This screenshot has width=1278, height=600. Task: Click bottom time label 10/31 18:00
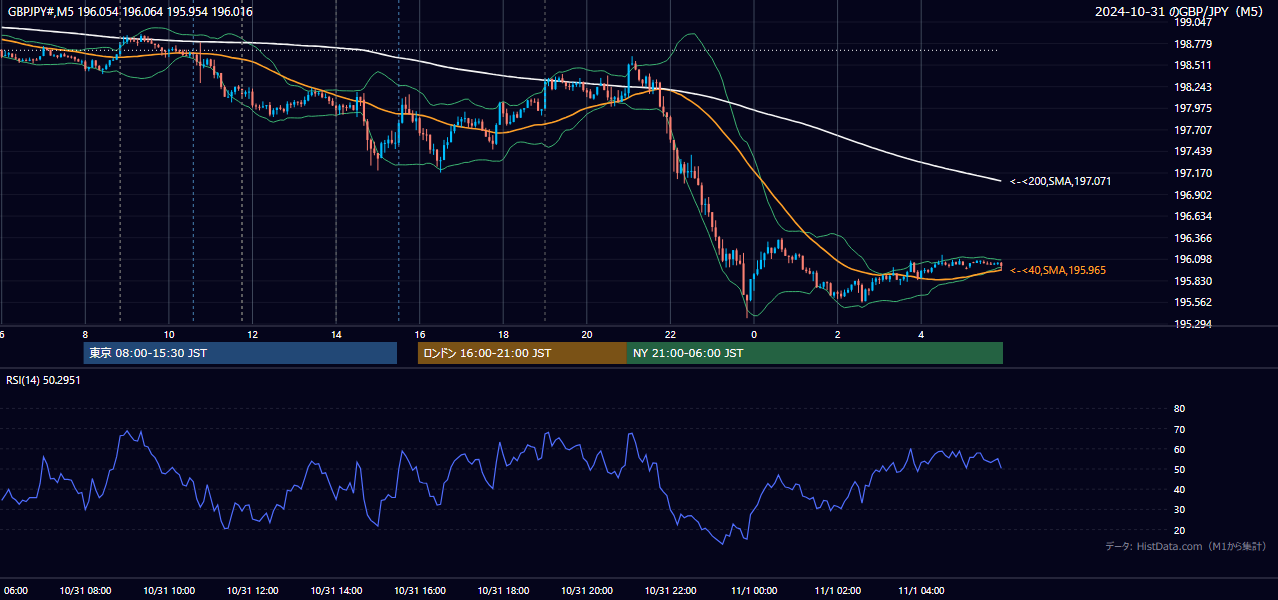tap(503, 590)
